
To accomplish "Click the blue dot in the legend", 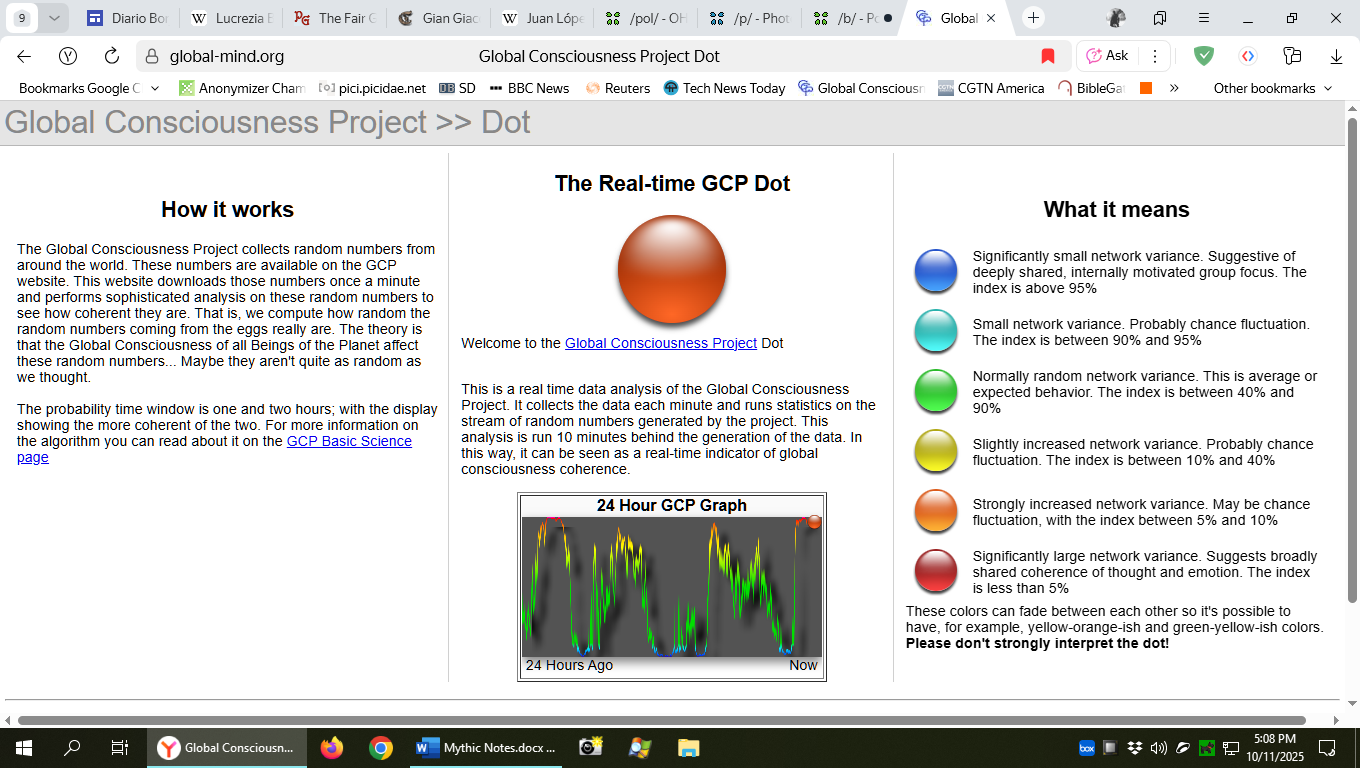I will [x=936, y=271].
